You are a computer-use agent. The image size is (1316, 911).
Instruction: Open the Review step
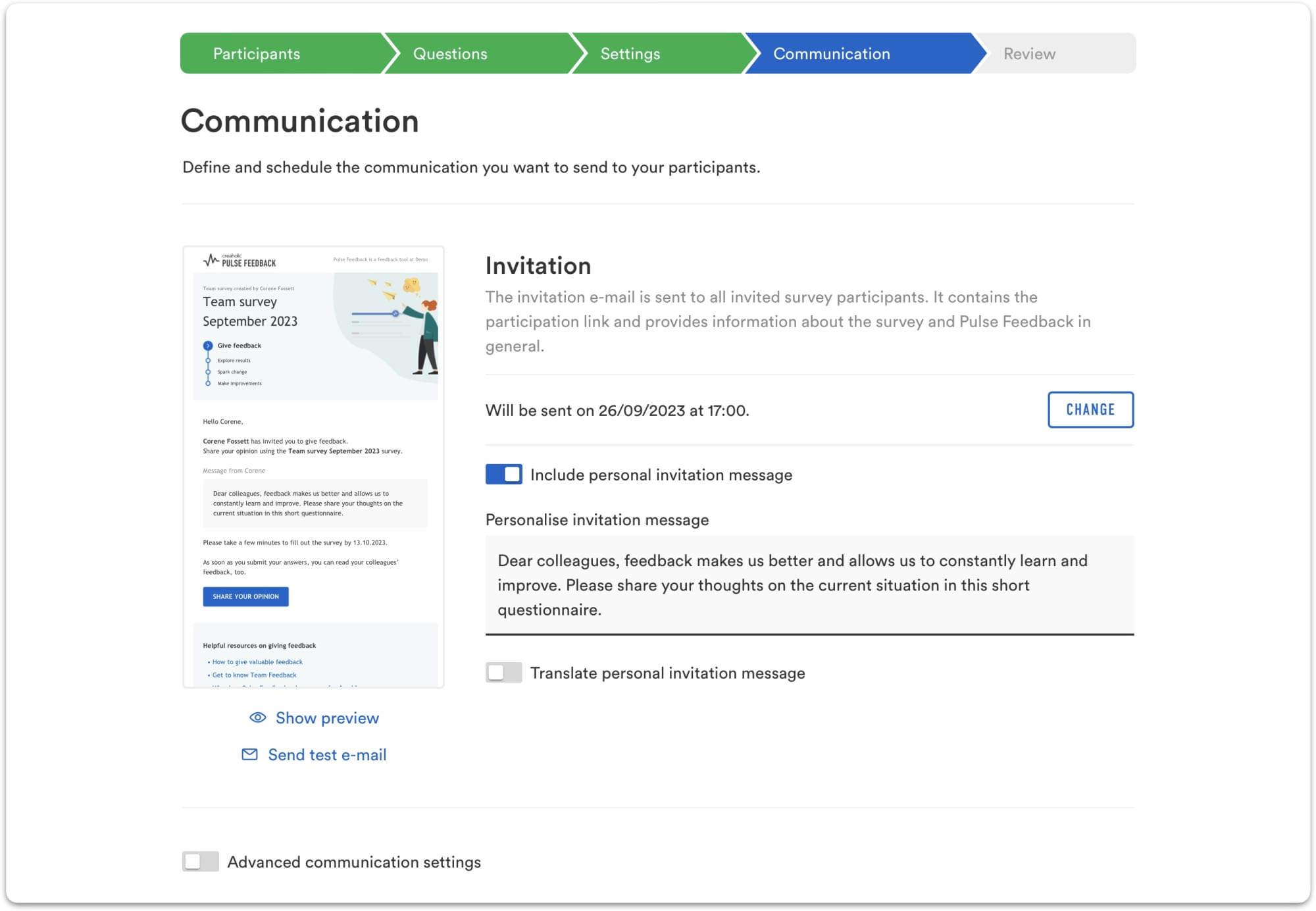coord(1028,53)
